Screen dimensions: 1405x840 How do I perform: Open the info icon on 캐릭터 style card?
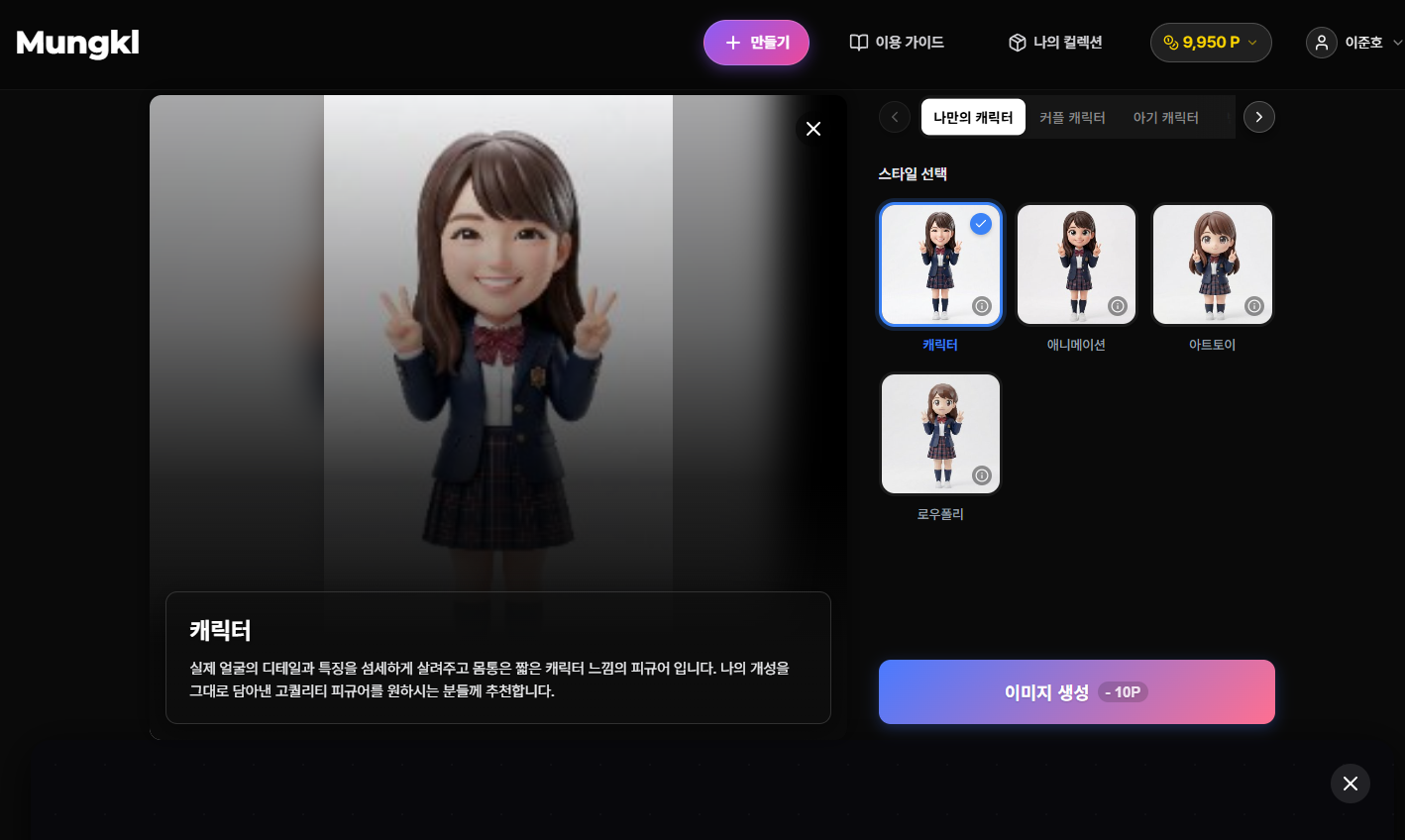982,307
